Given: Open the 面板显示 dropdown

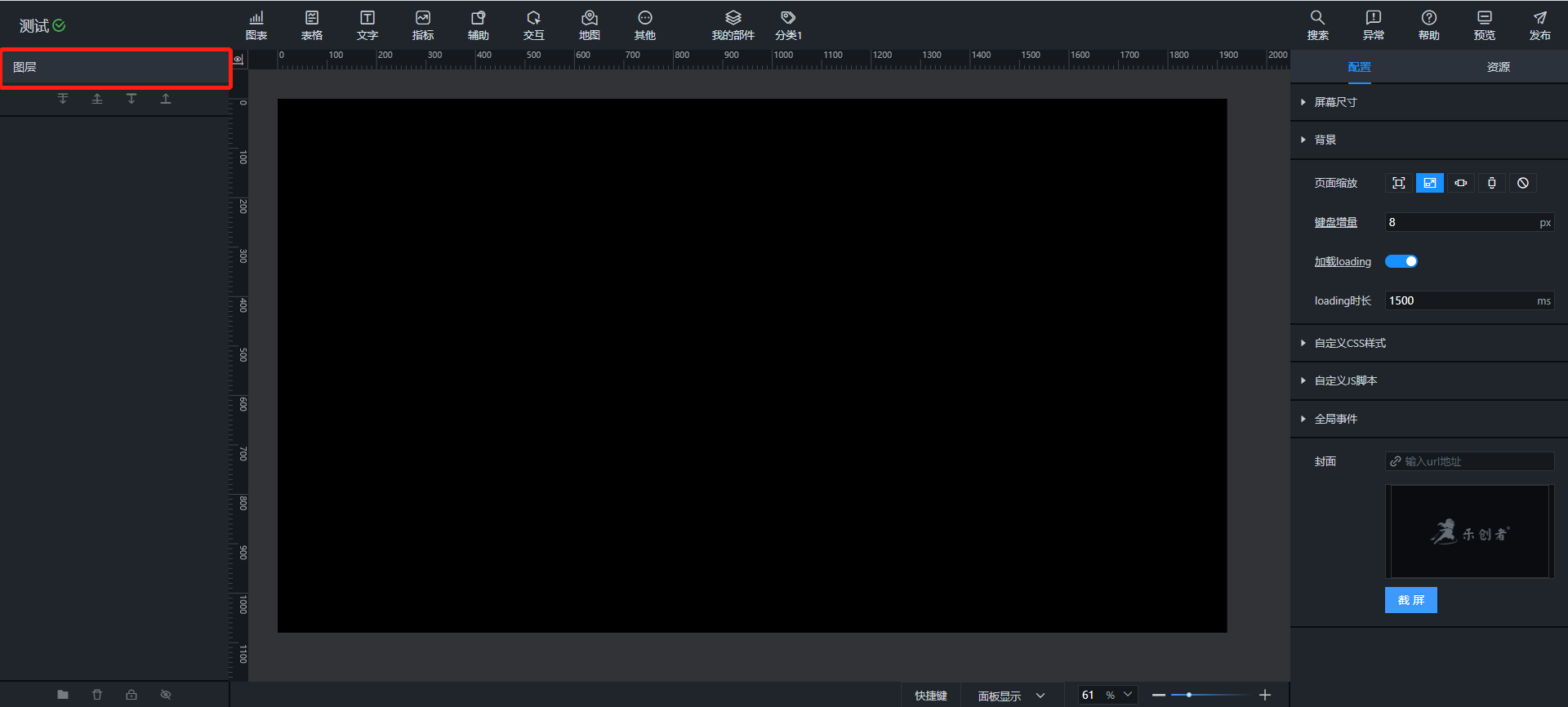Looking at the screenshot, I should pos(1011,696).
